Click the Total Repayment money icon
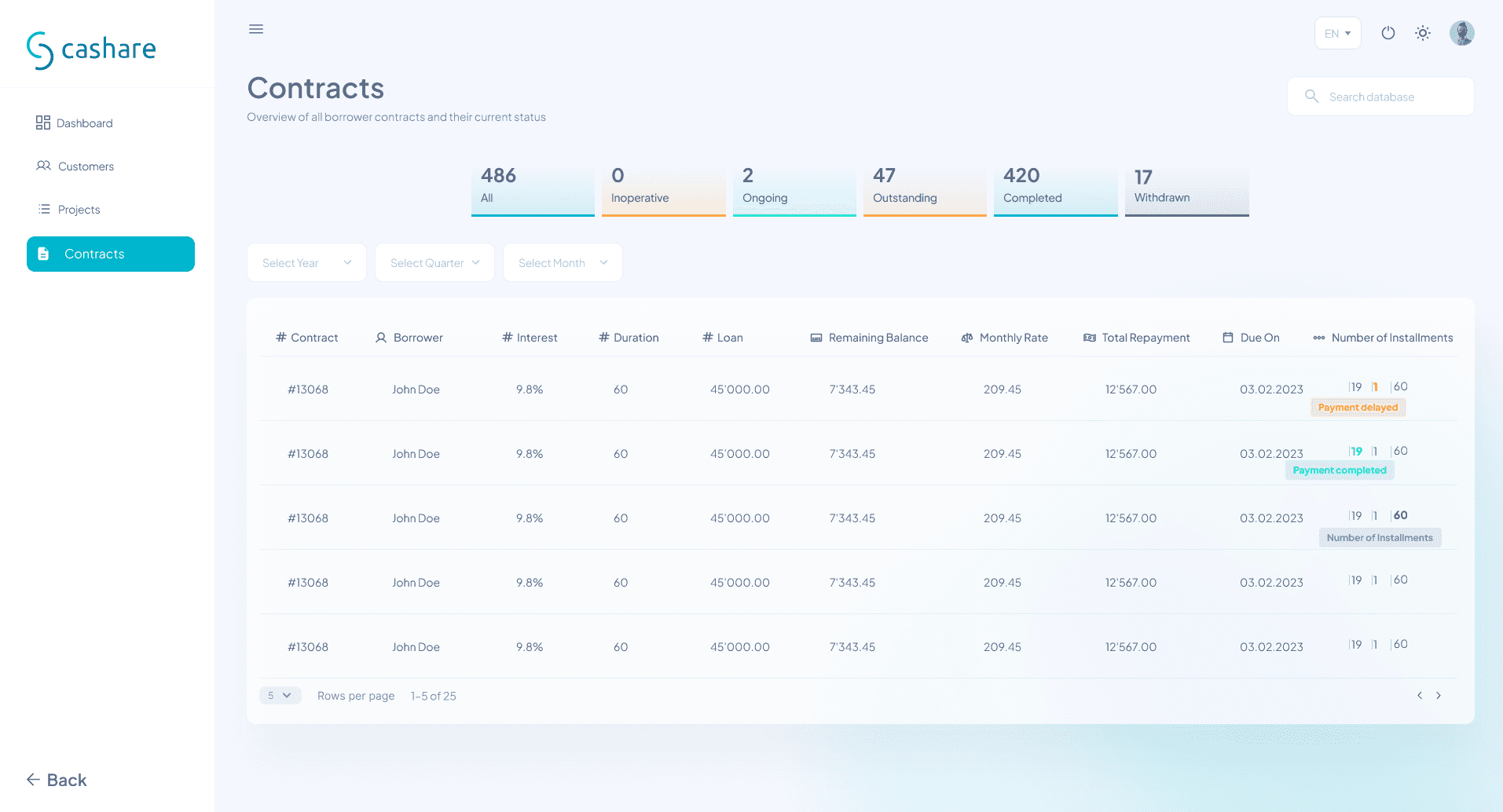This screenshot has height=812, width=1503. coord(1090,338)
